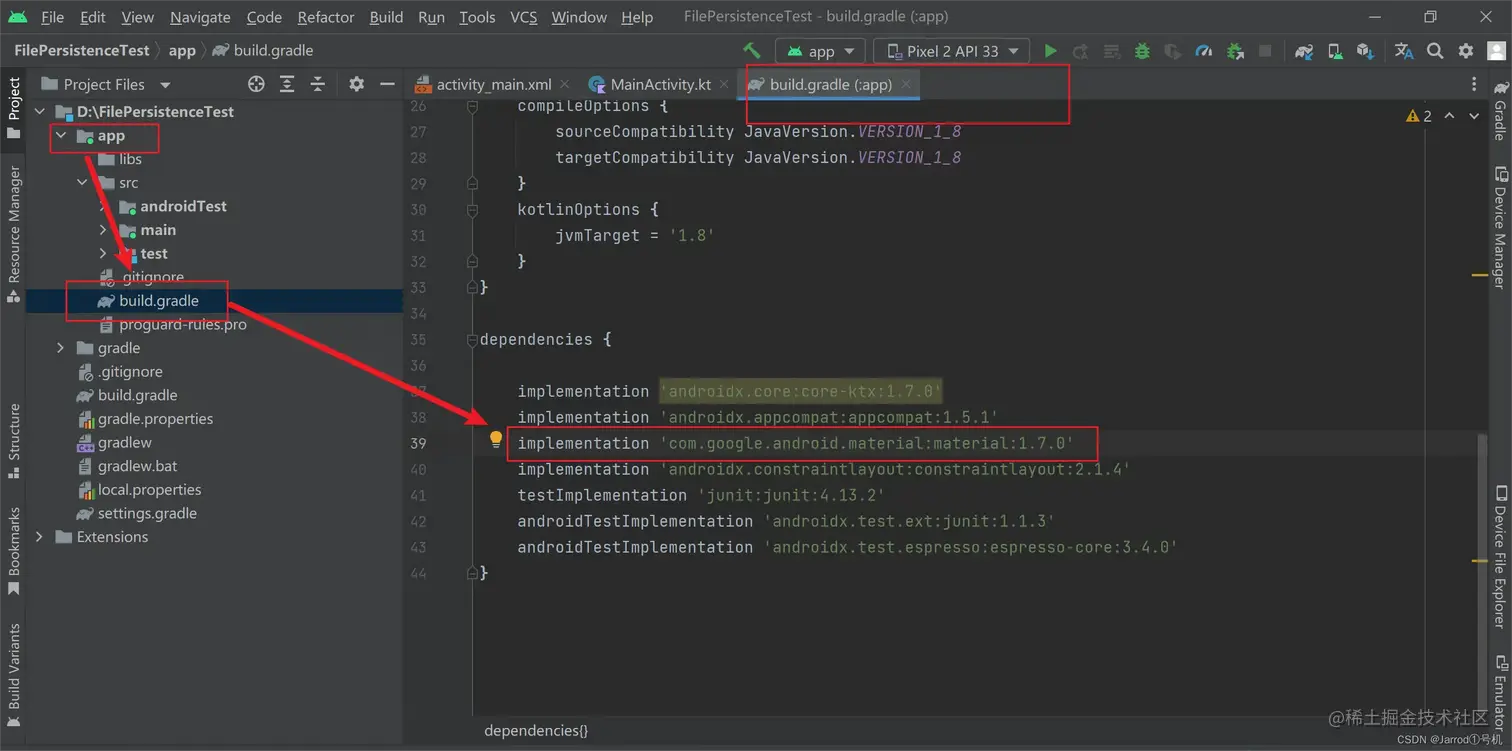Select gradle.properties in project tree
Screen dimensions: 1512x751
click(155, 419)
